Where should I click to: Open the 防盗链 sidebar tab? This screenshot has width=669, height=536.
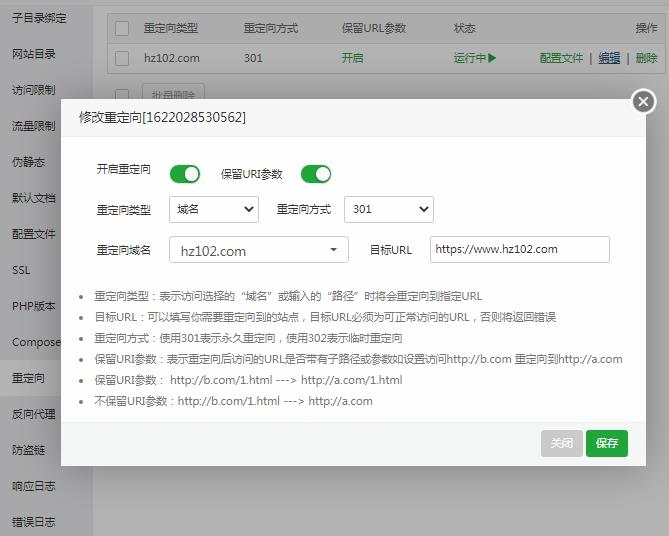click(x=28, y=450)
